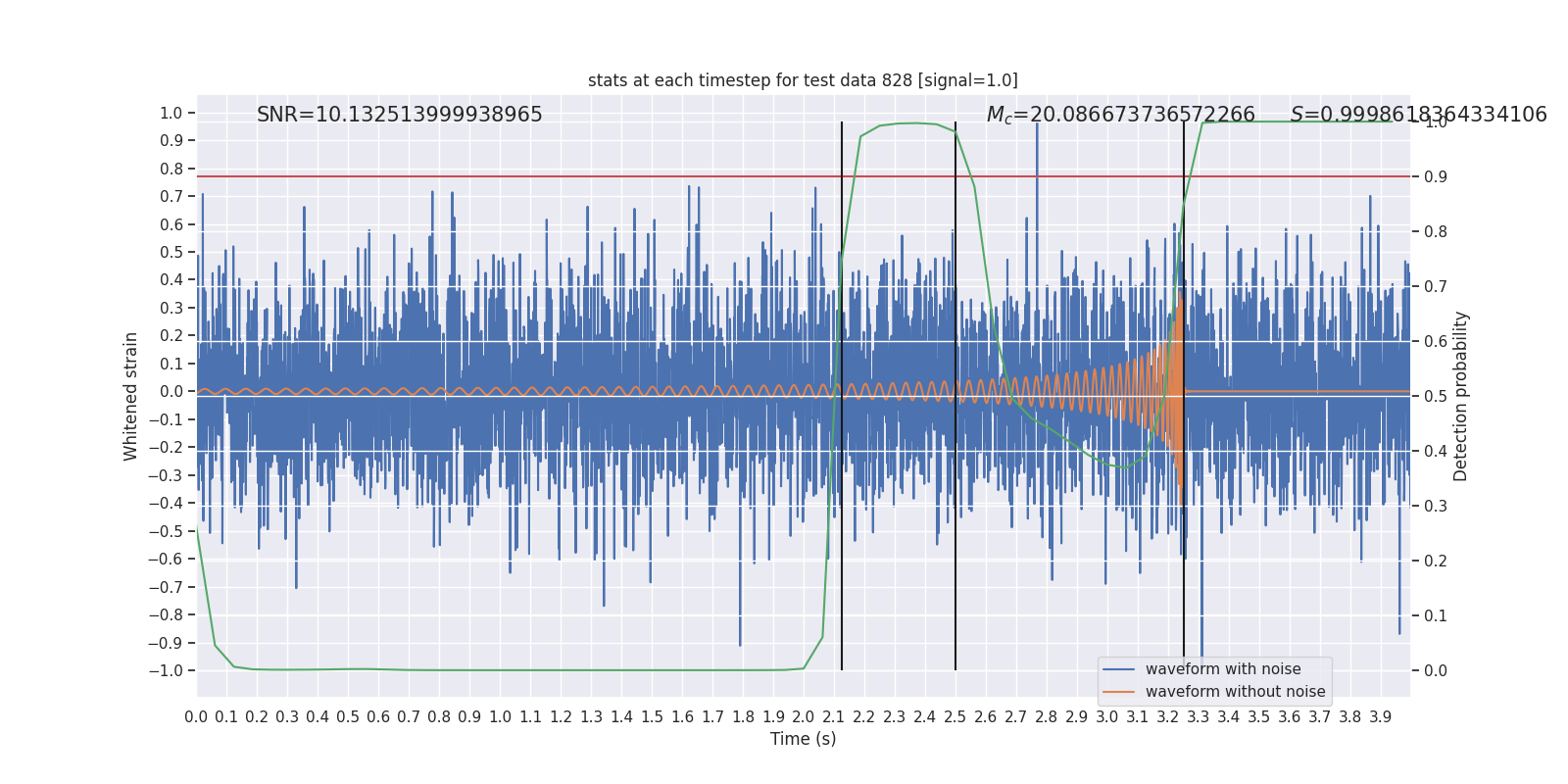This screenshot has height=784, width=1568.
Task: Select the SNR=10.132513999938965 annotation
Action: (x=400, y=115)
